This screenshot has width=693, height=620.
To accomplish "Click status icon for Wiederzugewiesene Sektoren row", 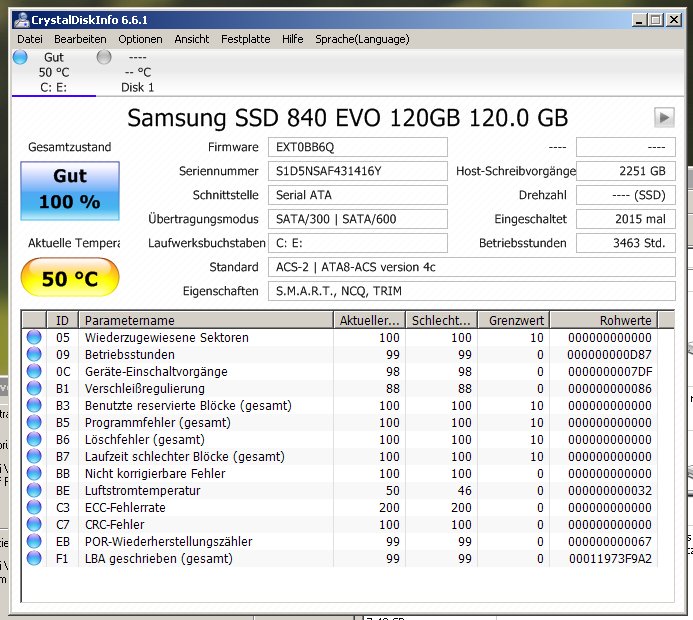I will coord(34,337).
